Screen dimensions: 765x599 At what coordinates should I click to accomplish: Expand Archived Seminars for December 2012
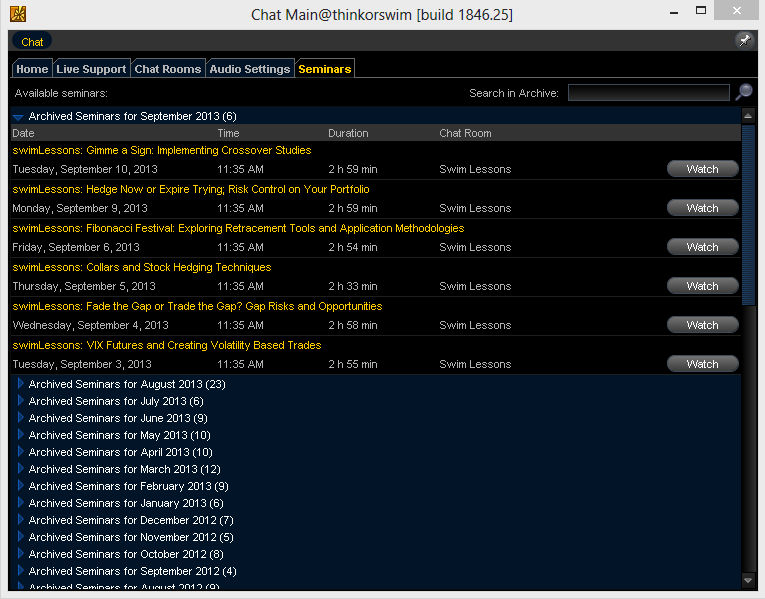pos(20,520)
